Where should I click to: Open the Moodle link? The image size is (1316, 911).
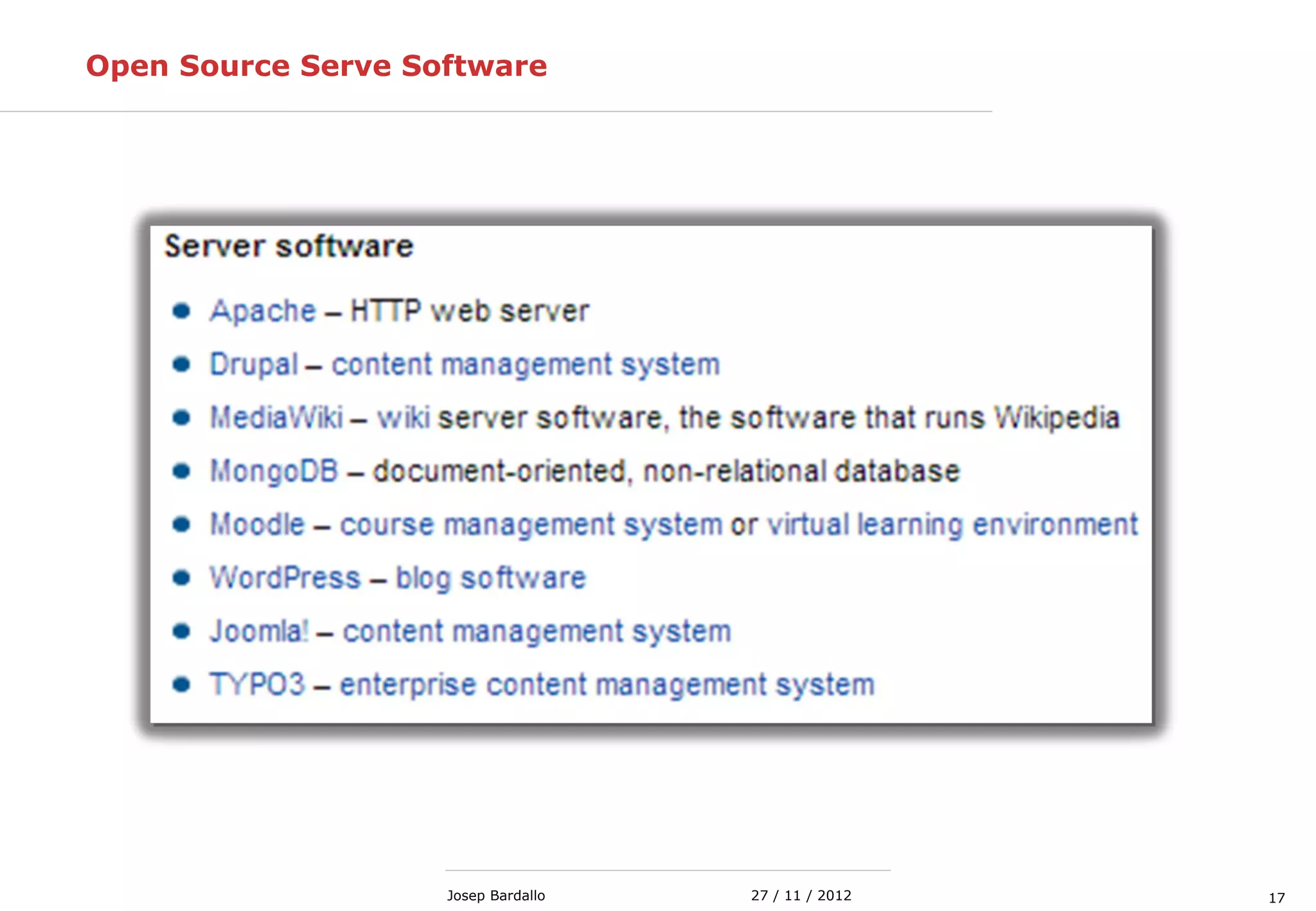coord(257,524)
